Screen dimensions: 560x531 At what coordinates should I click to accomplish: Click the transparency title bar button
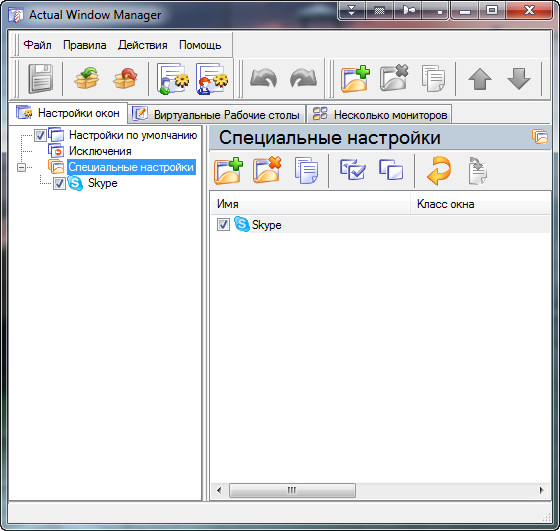tap(379, 10)
